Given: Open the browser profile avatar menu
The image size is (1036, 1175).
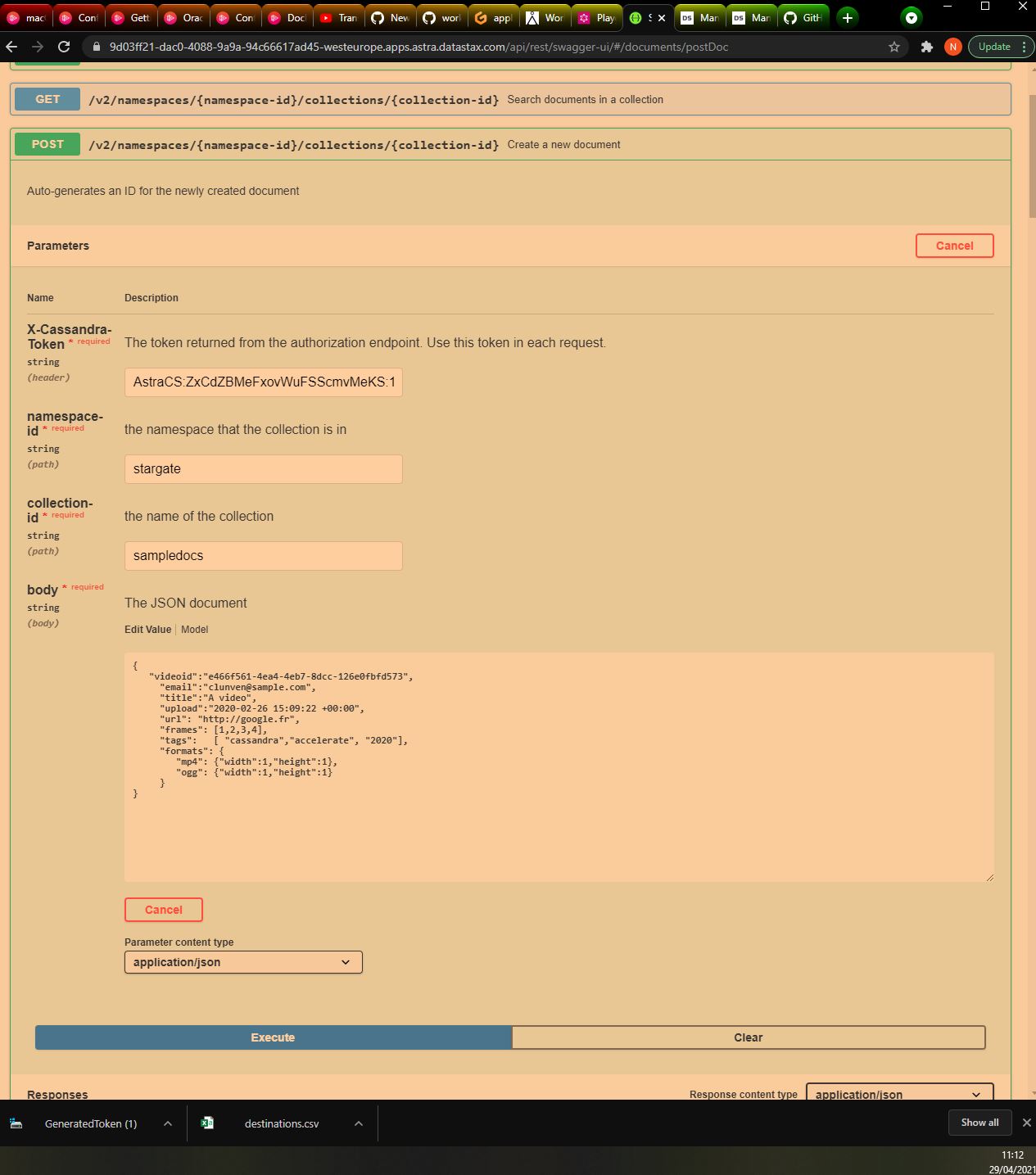Looking at the screenshot, I should (952, 47).
